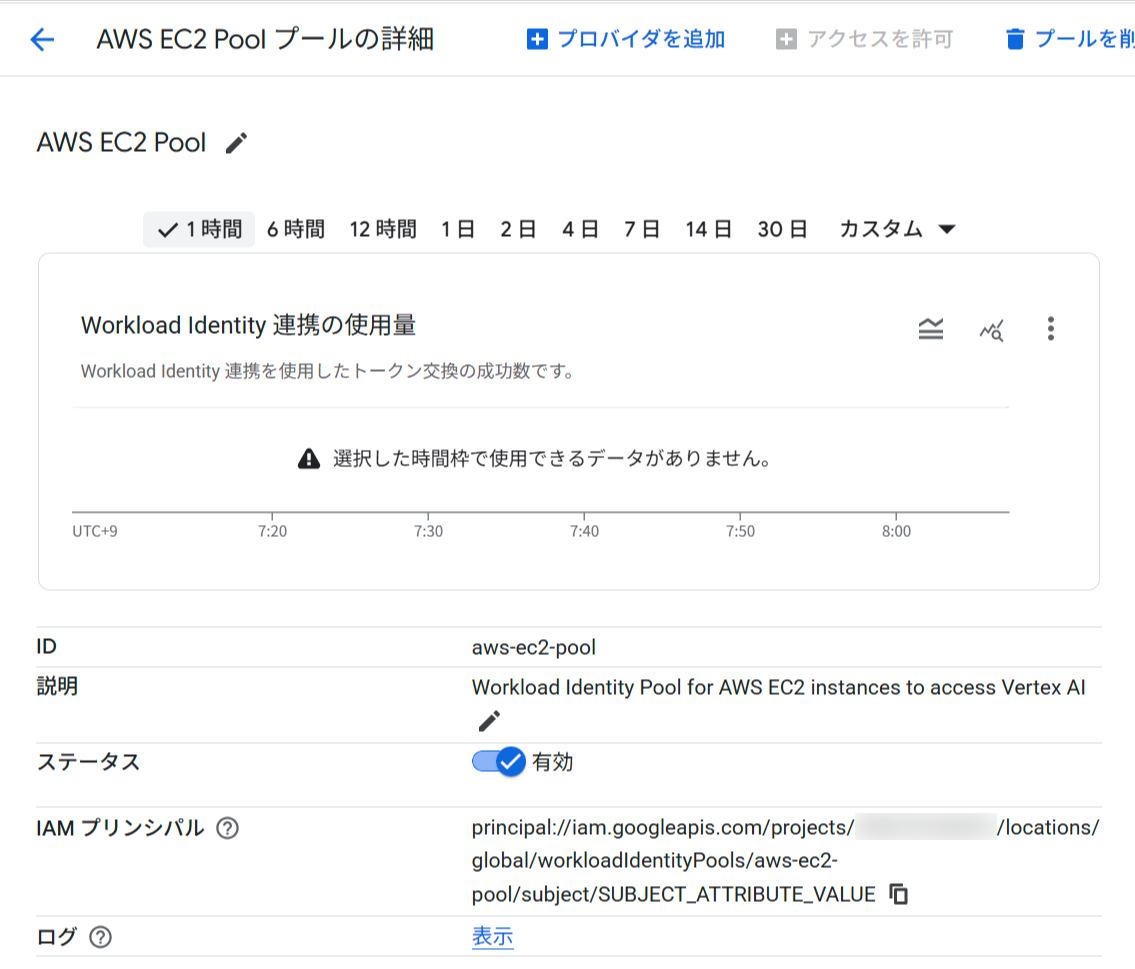This screenshot has width=1135, height=969.
Task: Edit the pool name with the pencil icon
Action: pyautogui.click(x=235, y=143)
